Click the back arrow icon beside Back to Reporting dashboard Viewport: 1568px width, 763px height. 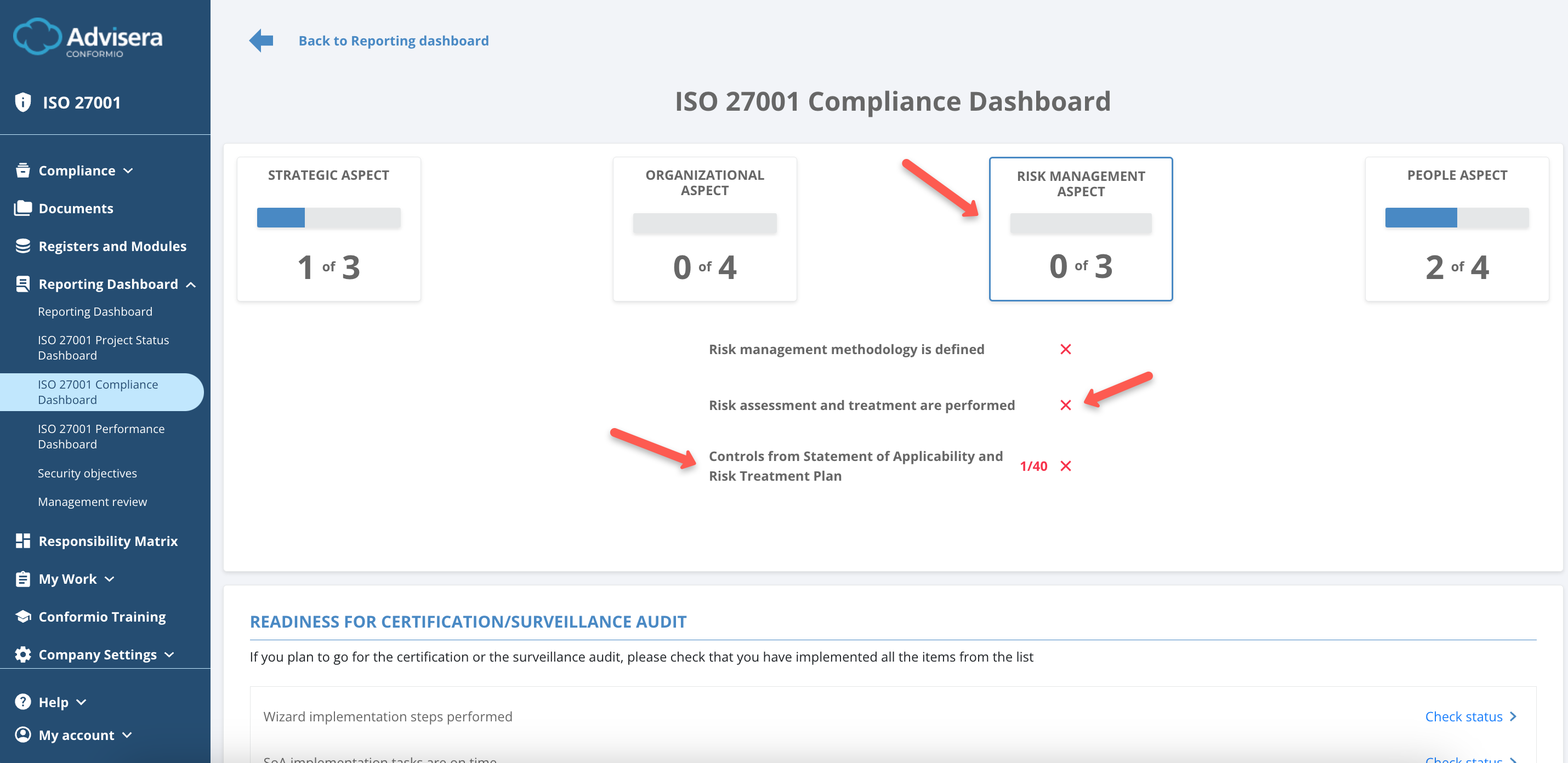(x=260, y=39)
